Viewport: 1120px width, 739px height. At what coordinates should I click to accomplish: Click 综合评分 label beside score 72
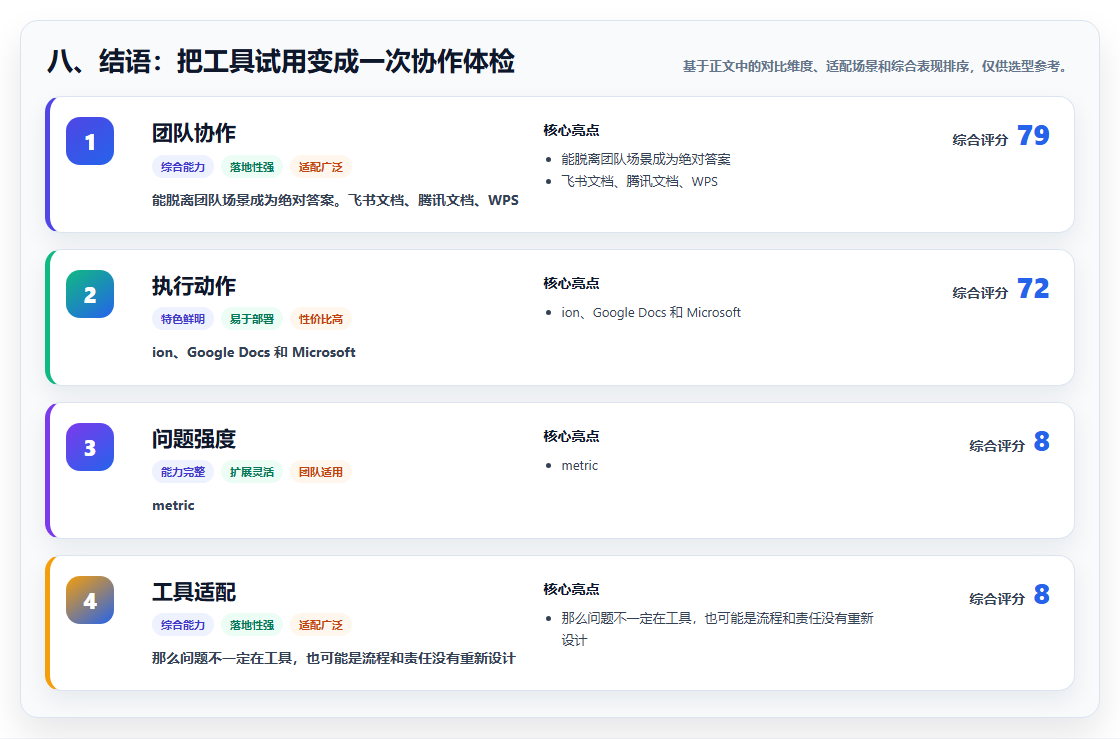[980, 293]
